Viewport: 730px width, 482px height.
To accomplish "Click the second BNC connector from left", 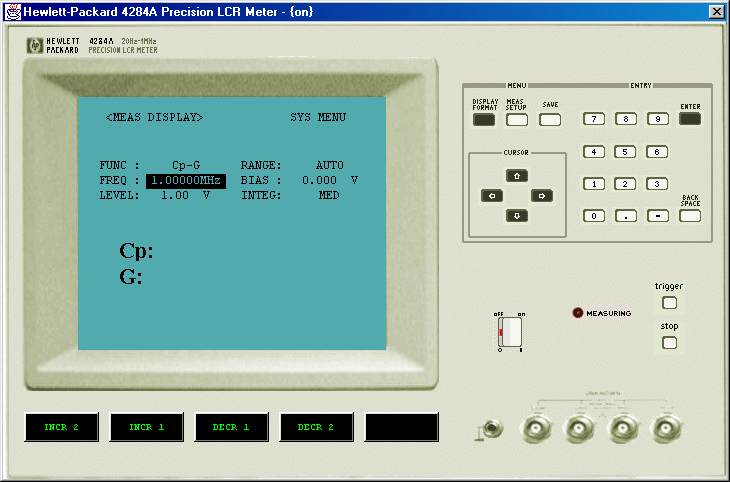I will (x=580, y=428).
